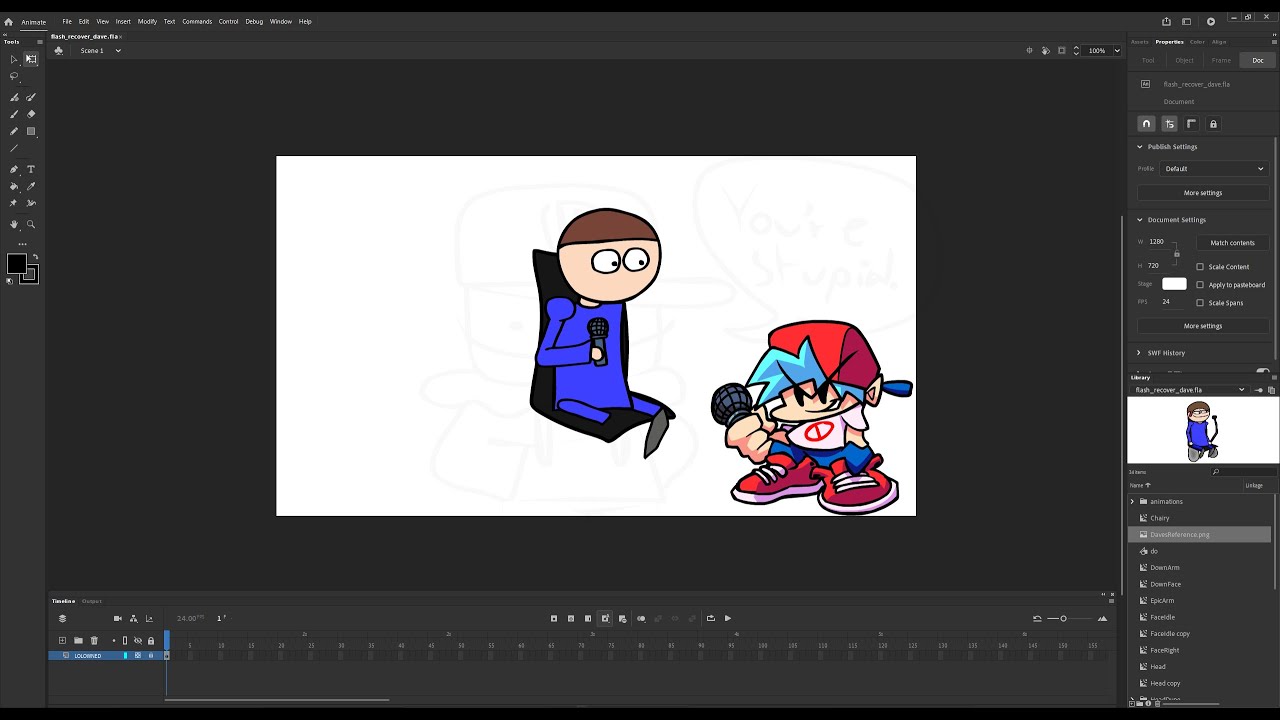Collapse the Publish Settings section
The image size is (1280, 720).
pos(1140,147)
